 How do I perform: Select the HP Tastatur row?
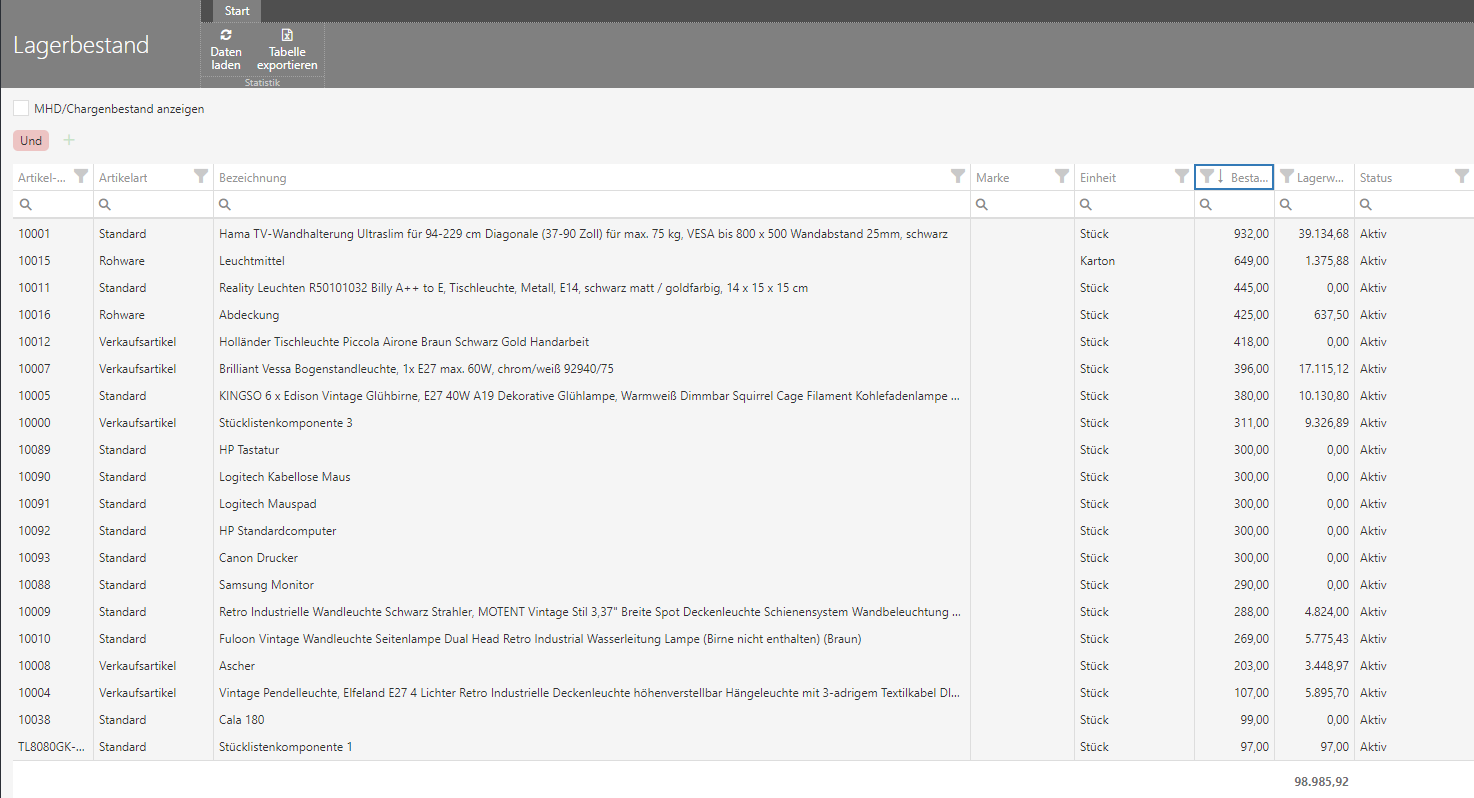tap(743, 450)
